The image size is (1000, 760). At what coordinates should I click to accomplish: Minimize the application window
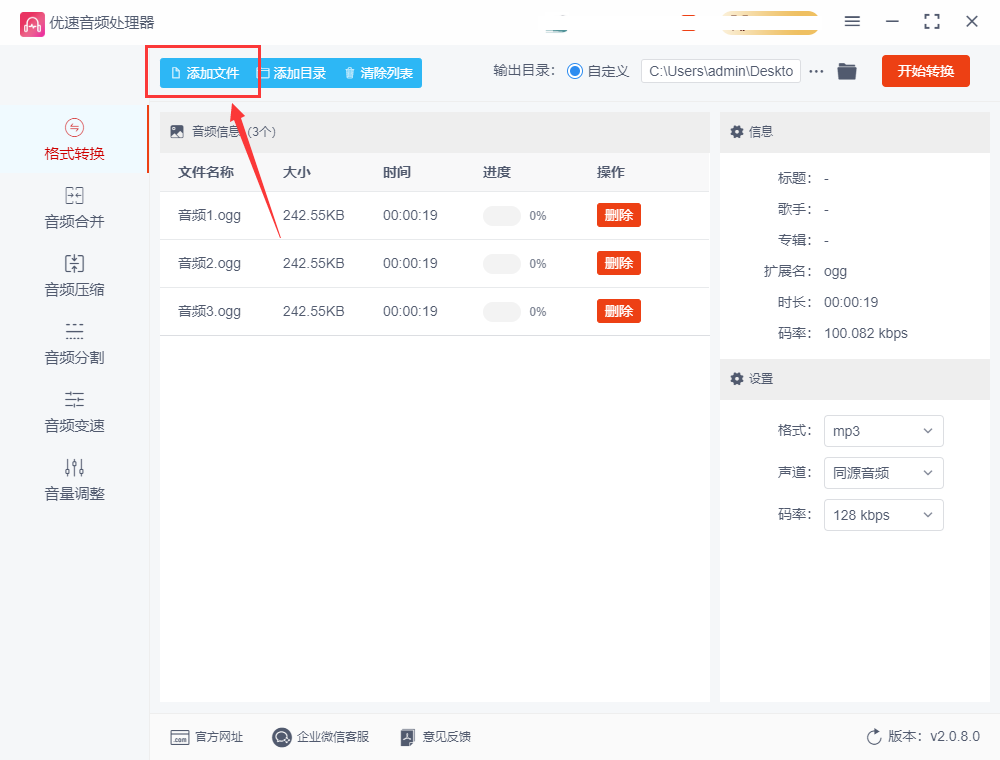pyautogui.click(x=892, y=22)
